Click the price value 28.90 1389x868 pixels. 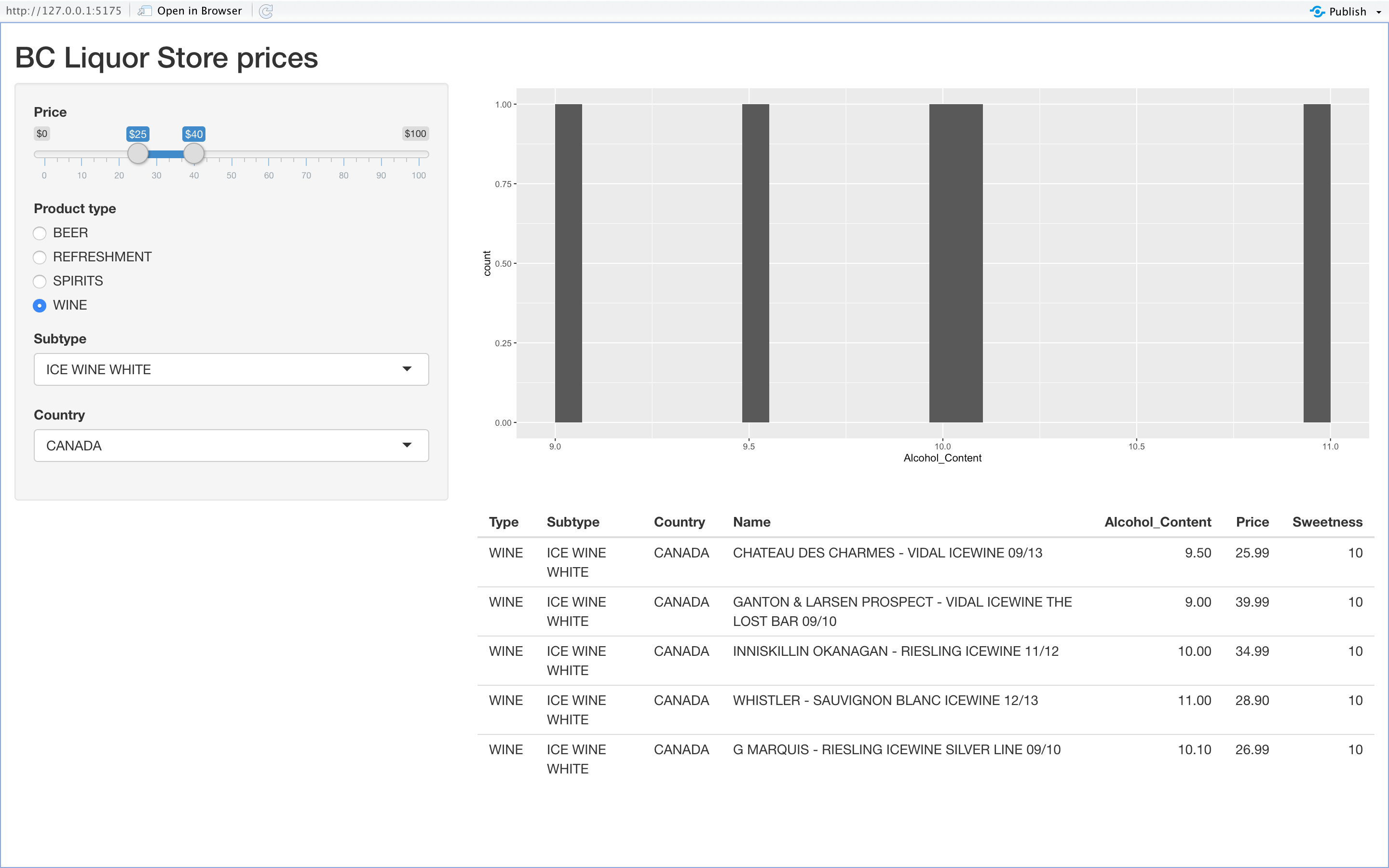tap(1252, 700)
